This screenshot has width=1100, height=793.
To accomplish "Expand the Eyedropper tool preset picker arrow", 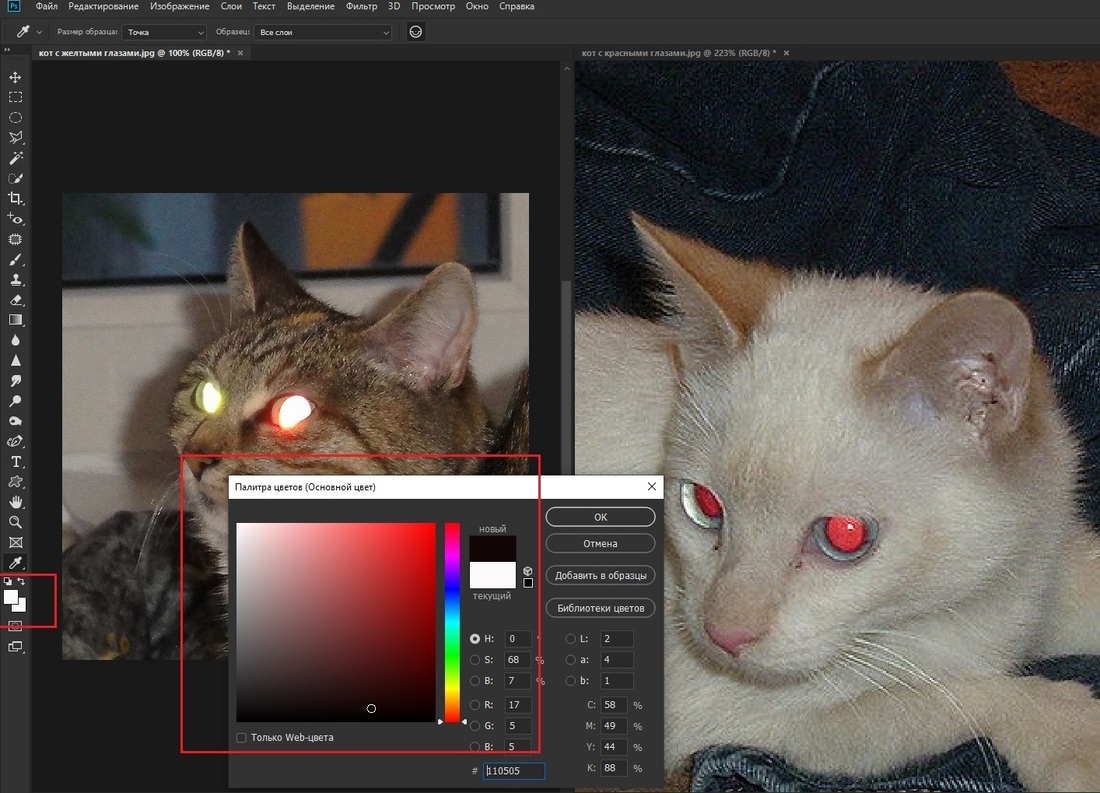I will point(38,33).
